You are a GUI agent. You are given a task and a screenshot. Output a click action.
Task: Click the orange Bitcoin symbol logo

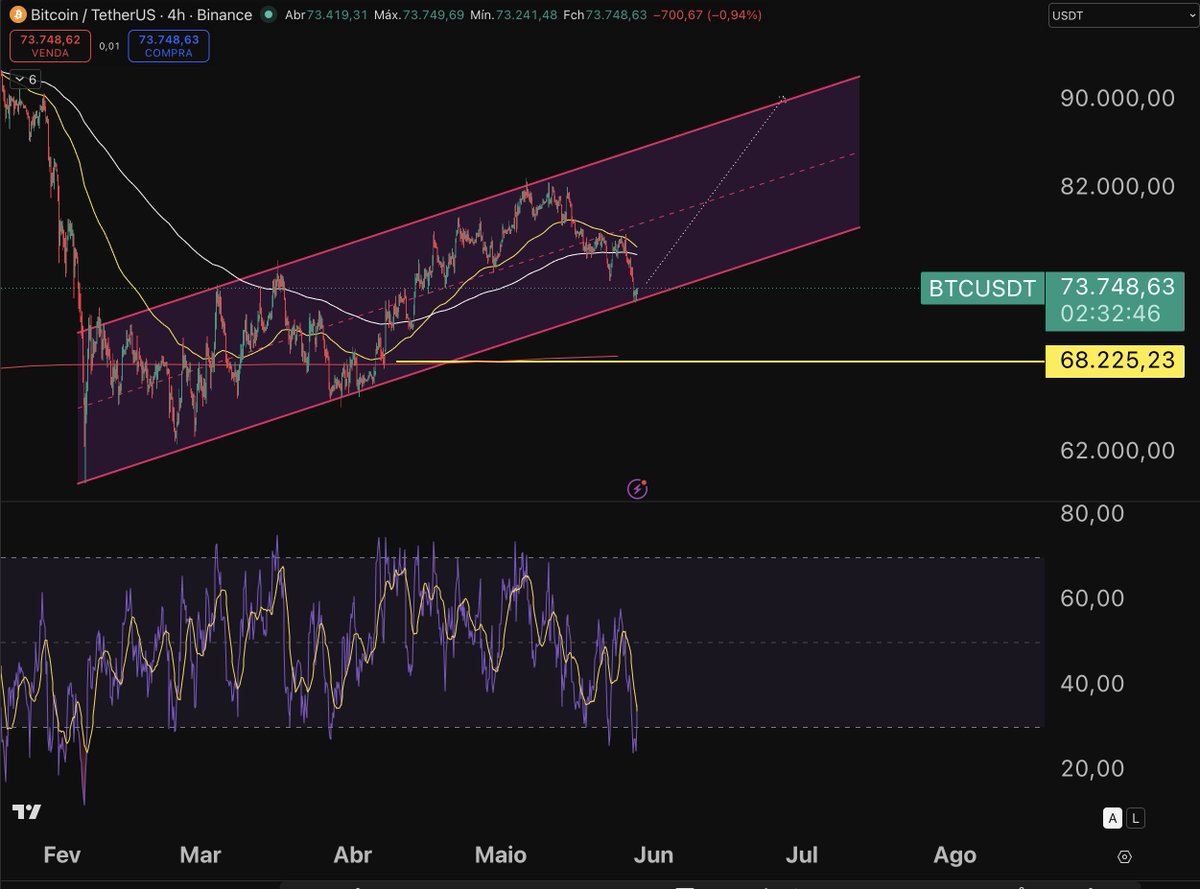tap(17, 15)
